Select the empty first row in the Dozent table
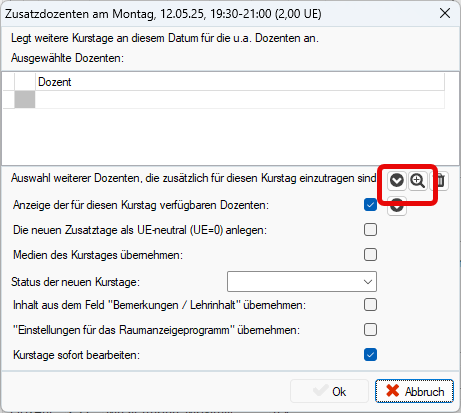461x413 pixels. [240, 100]
